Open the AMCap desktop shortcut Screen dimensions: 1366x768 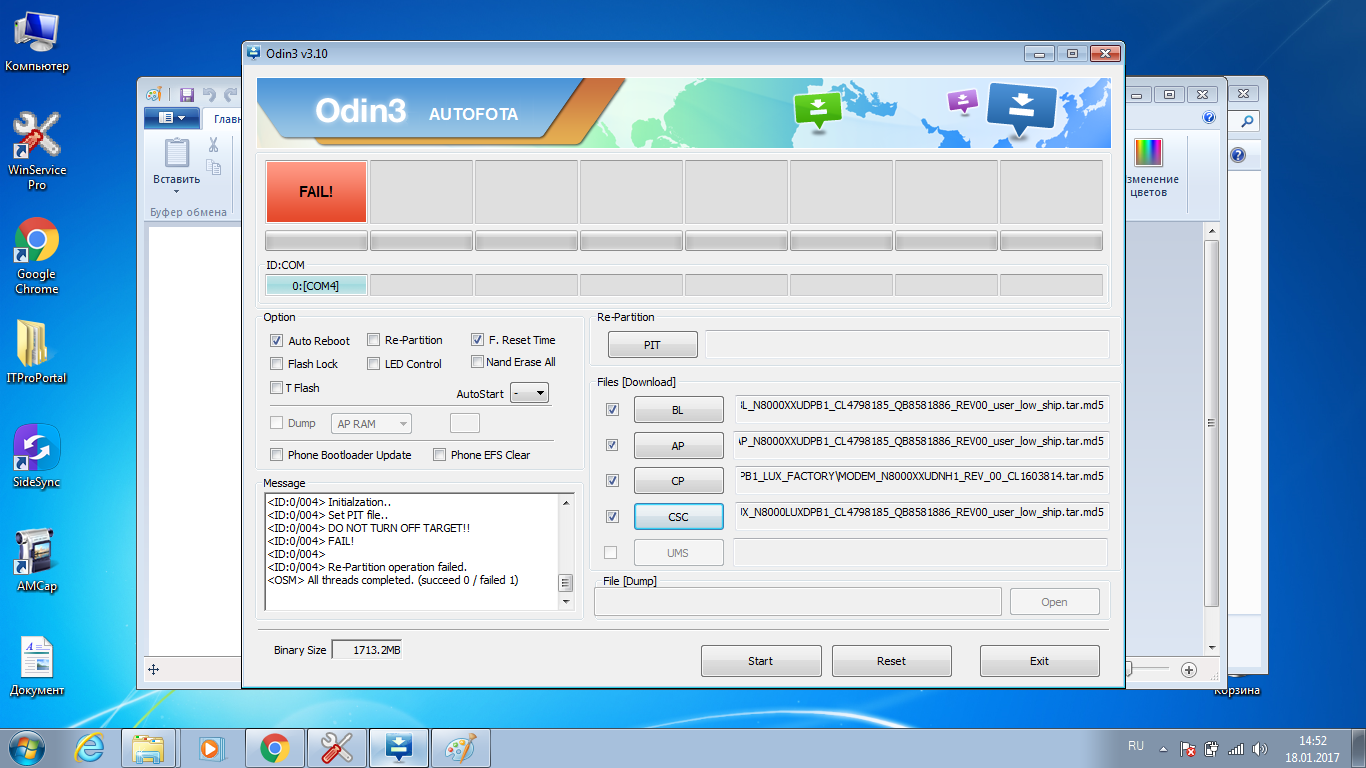[37, 561]
